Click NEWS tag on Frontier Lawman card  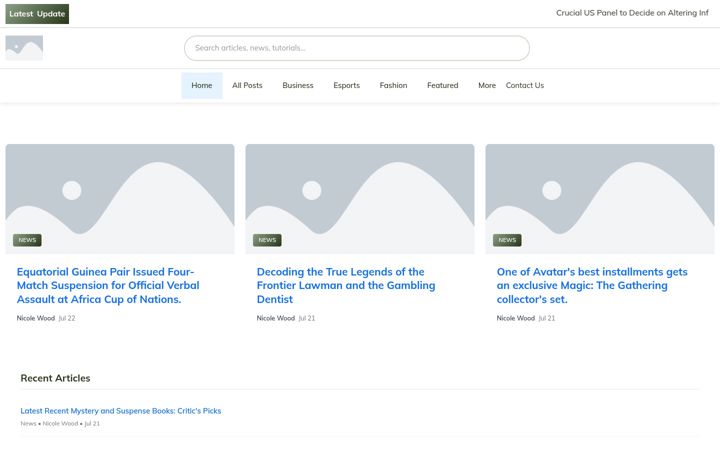(x=267, y=240)
